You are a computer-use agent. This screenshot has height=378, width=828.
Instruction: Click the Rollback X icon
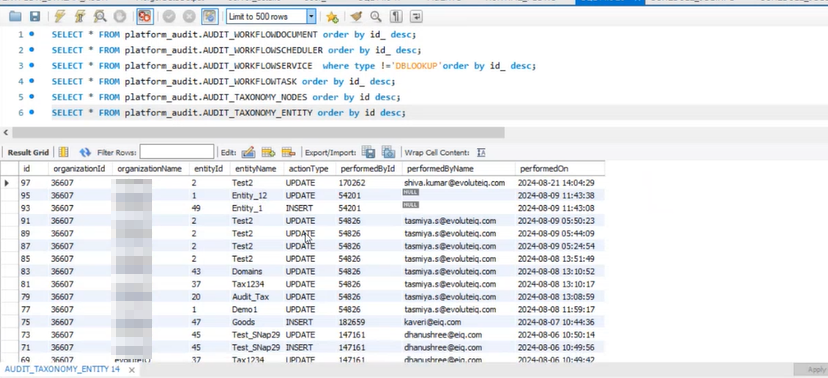tap(189, 17)
